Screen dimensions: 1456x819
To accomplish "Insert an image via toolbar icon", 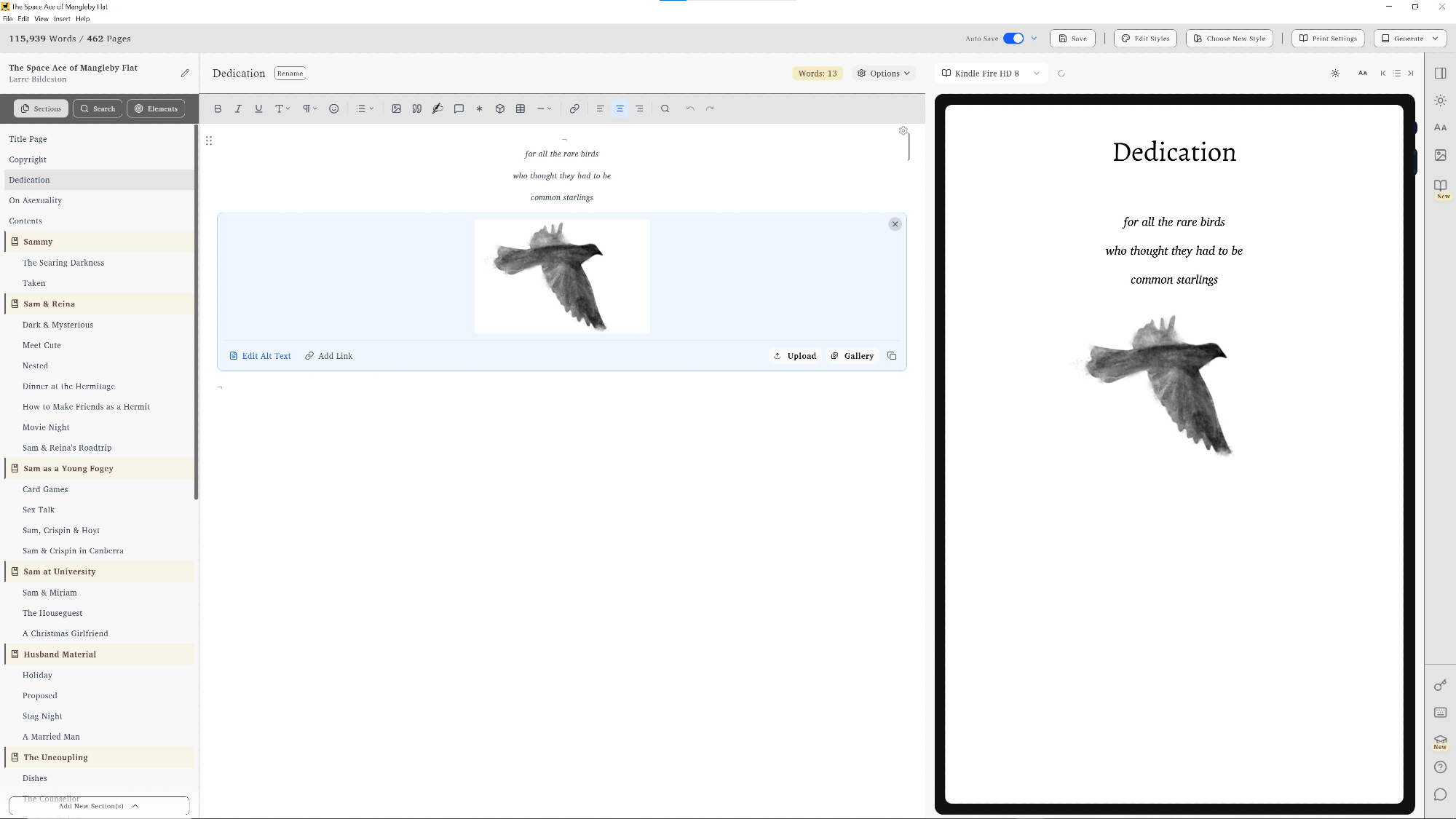I will click(x=396, y=108).
